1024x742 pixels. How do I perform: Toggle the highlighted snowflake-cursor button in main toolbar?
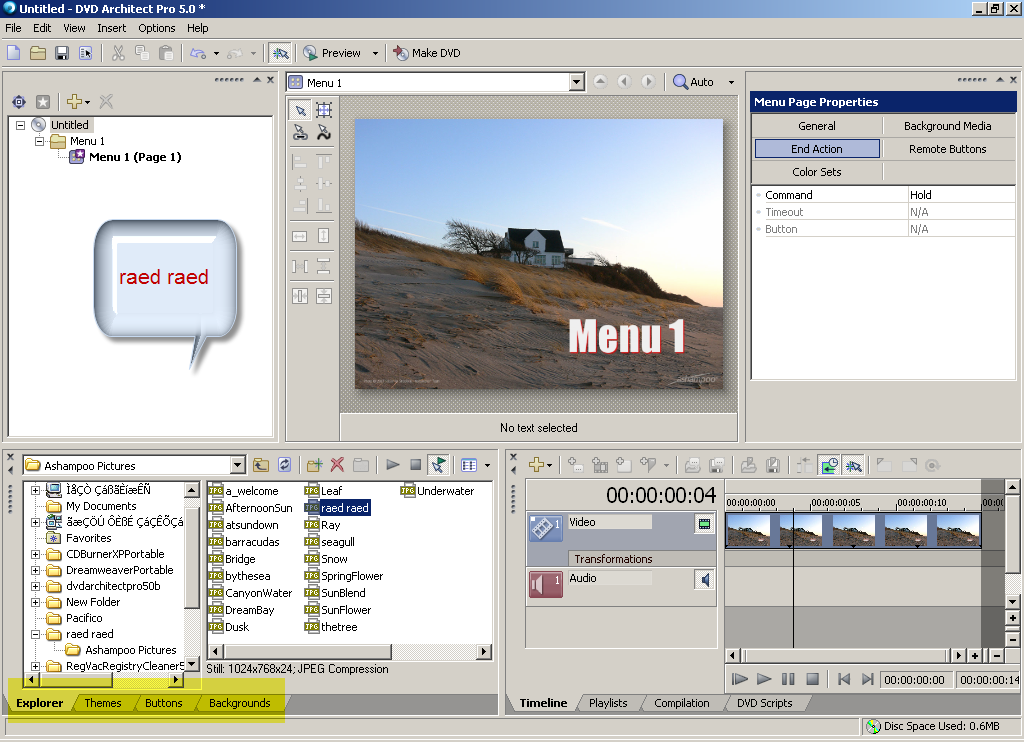coord(280,53)
